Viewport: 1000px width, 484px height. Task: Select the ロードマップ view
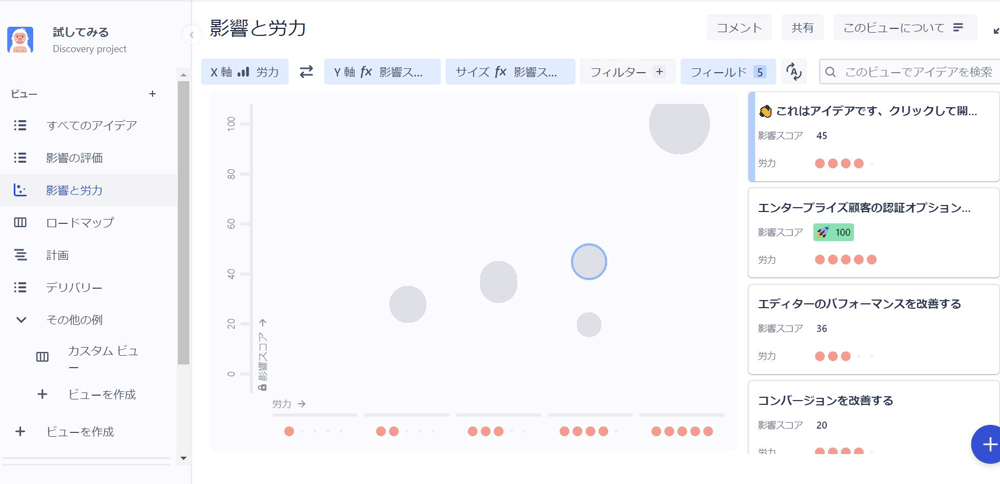click(x=80, y=223)
